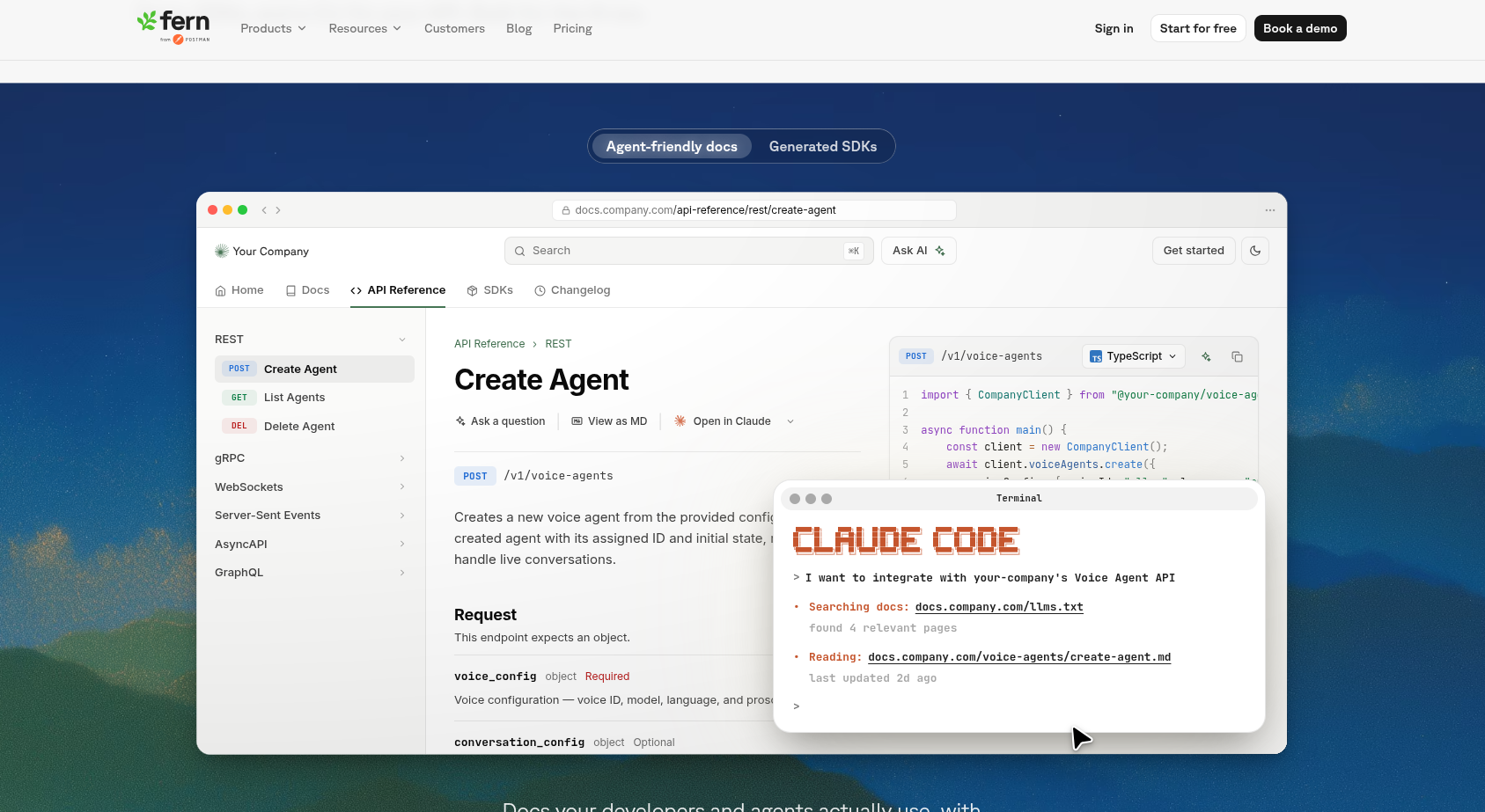The height and width of the screenshot is (812, 1485).
Task: Open the Products dropdown menu
Action: point(274,28)
